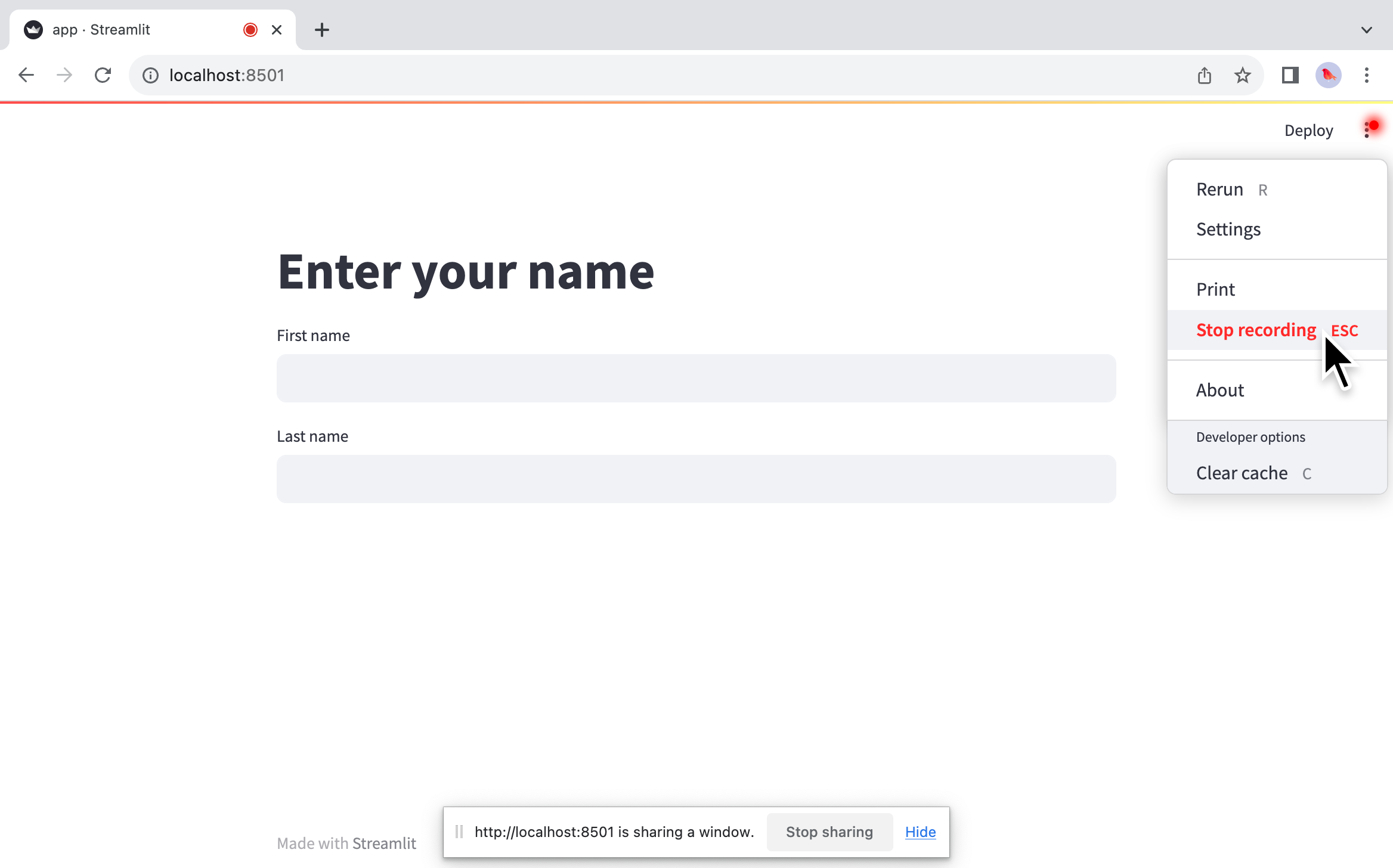Click the First name input field

pyautogui.click(x=697, y=378)
